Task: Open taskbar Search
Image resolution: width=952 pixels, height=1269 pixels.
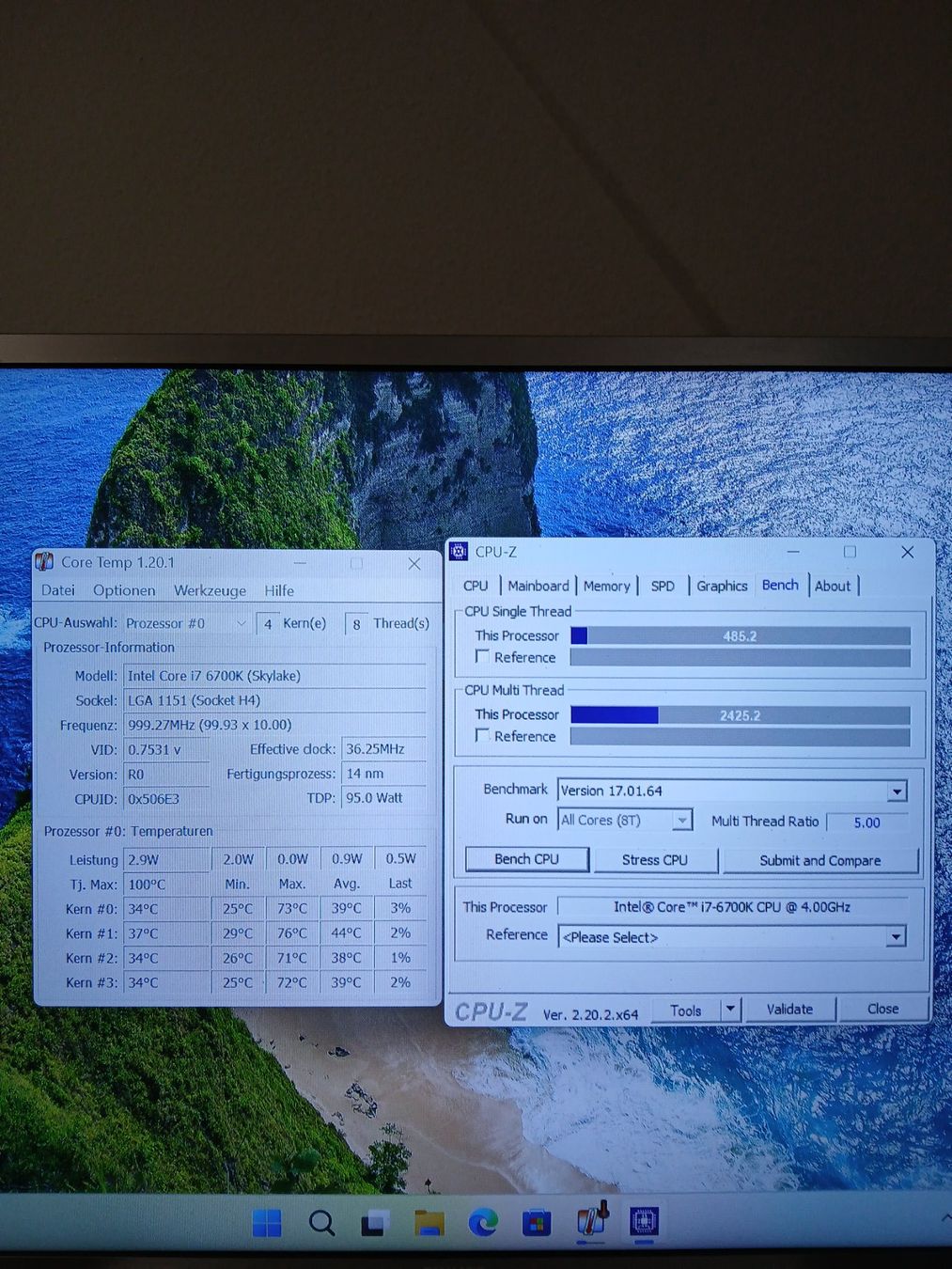Action: coord(321,1223)
